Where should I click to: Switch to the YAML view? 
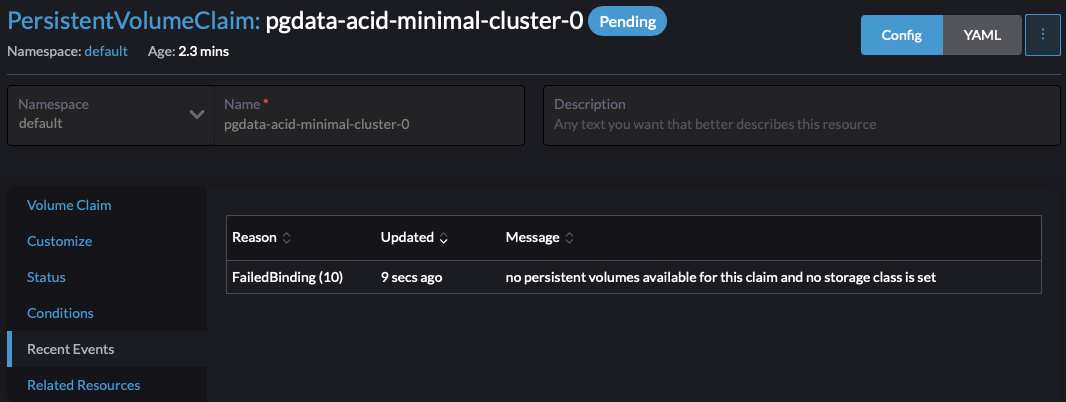click(x=982, y=35)
